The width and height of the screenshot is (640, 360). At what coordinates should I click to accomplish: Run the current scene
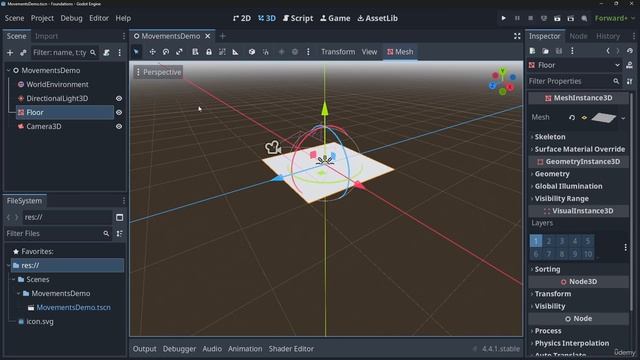[x=557, y=18]
